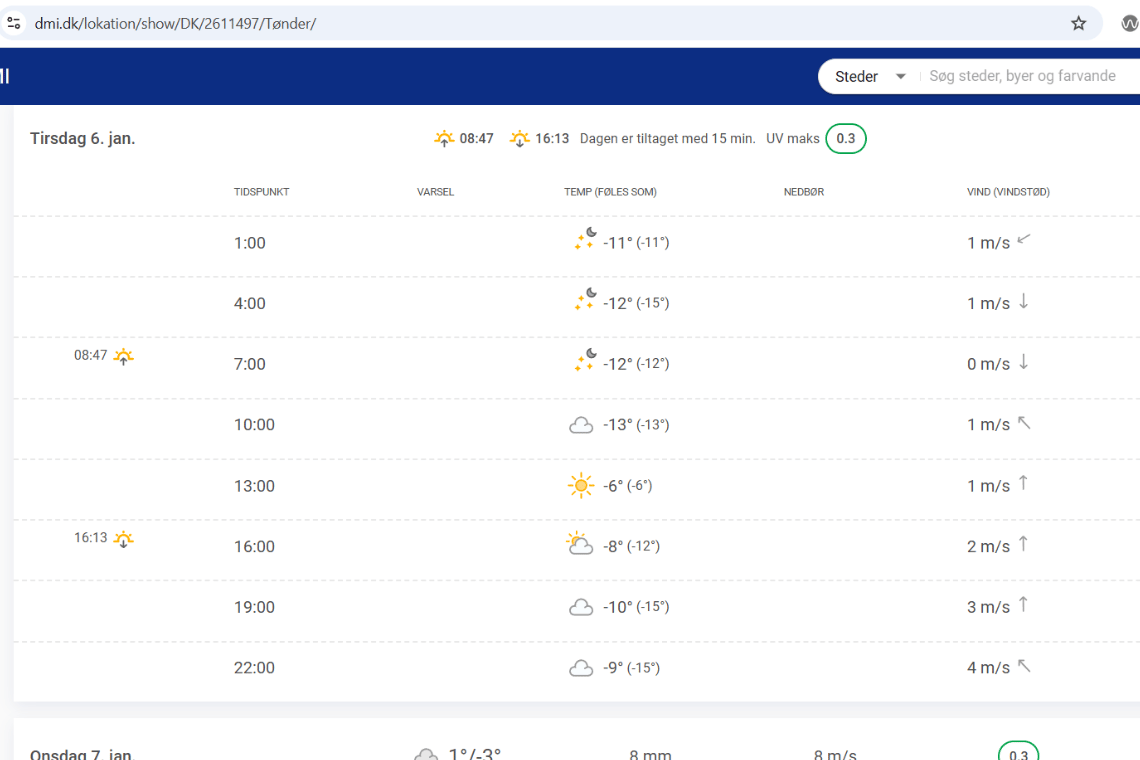Screen dimensions: 1140x760
Task: Click the browser profile icon at top right
Action: pyautogui.click(x=1129, y=23)
